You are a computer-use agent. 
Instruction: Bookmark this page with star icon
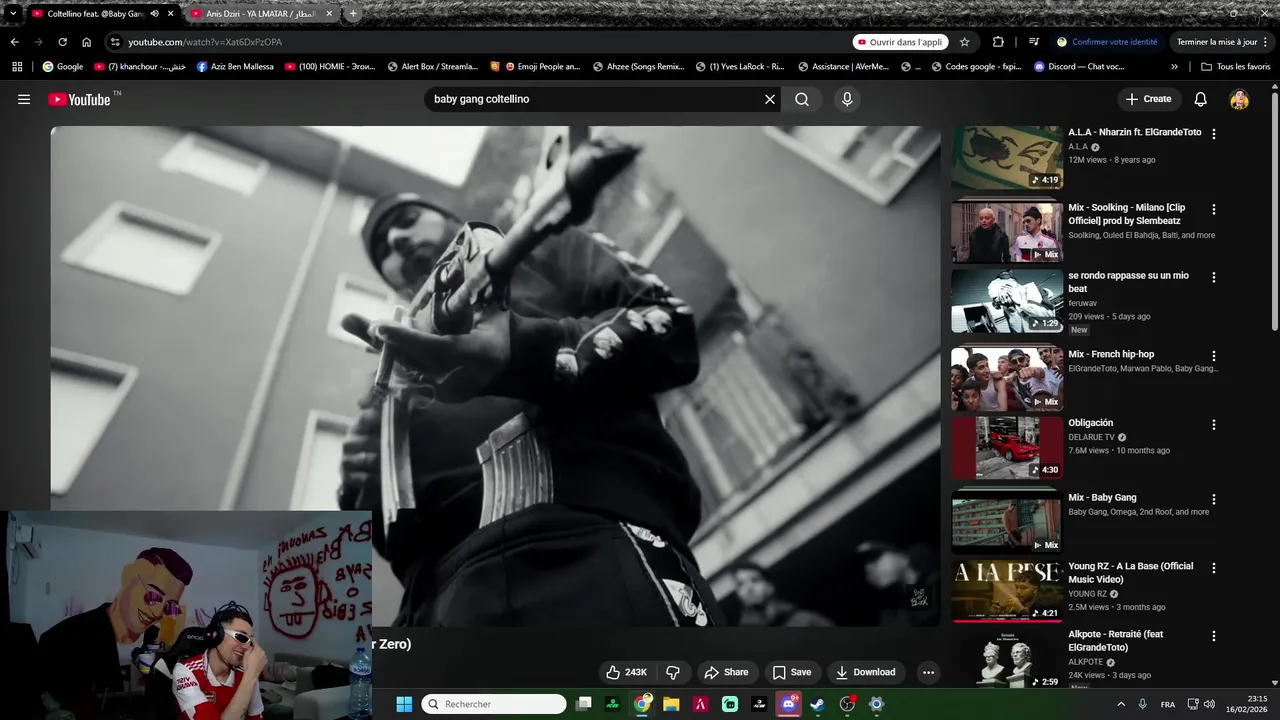pos(964,42)
